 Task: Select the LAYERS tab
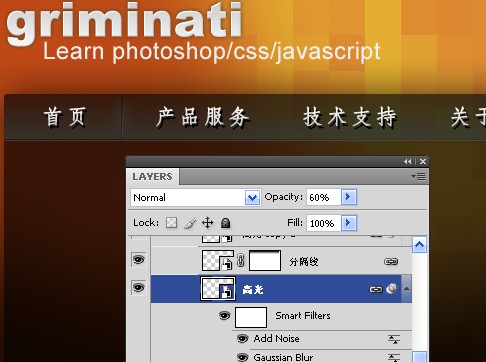152,176
